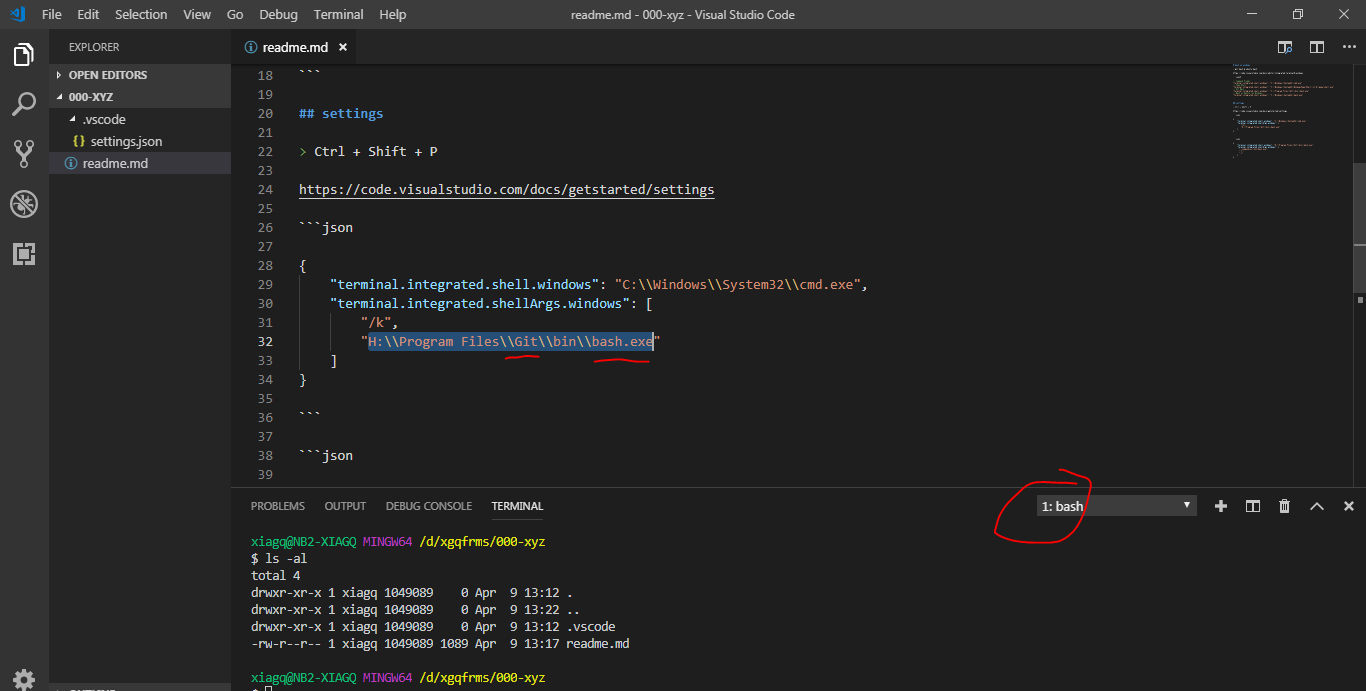Click line number 32 in gutter
1366x691 pixels.
point(265,341)
